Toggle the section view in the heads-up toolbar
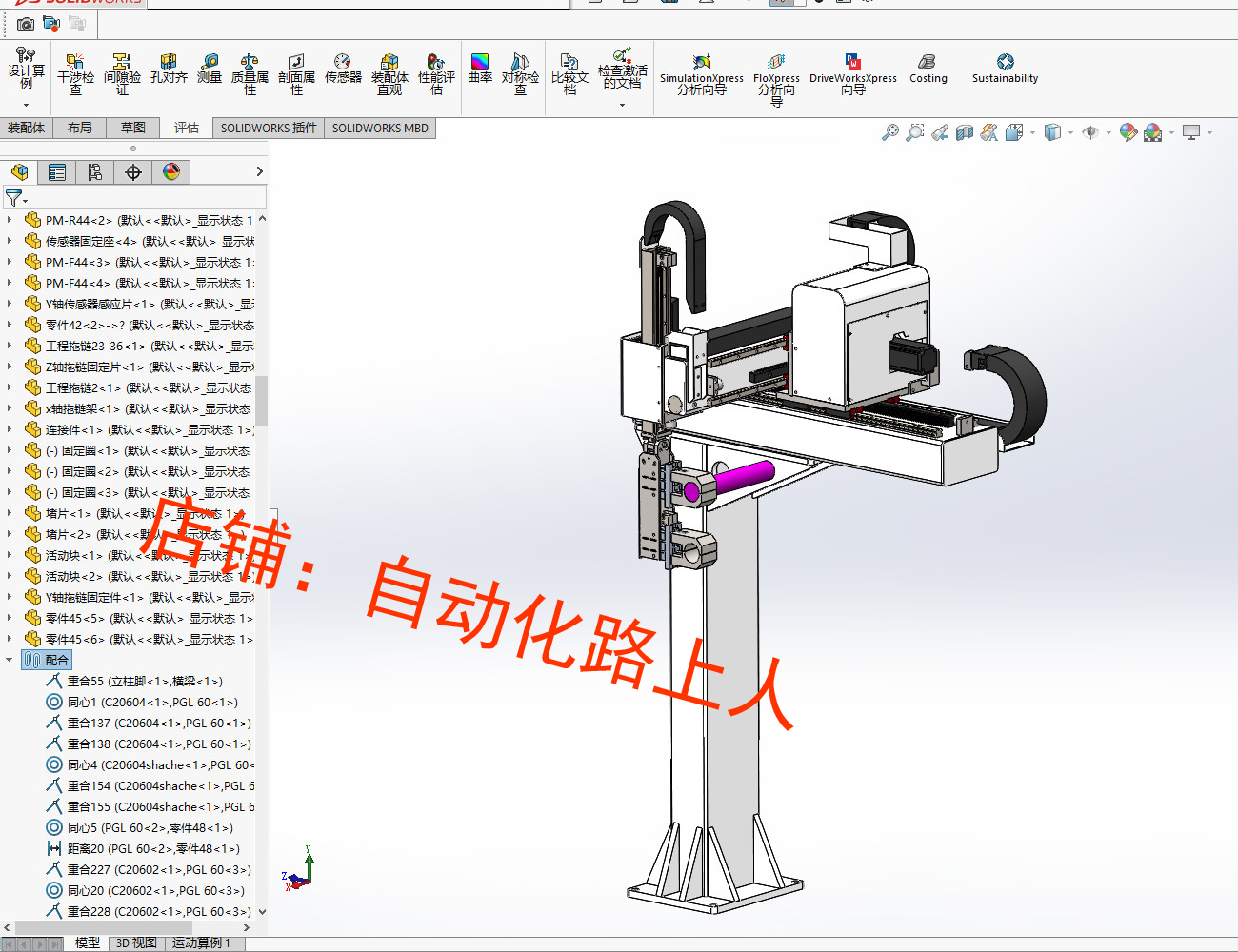This screenshot has width=1238, height=952. (964, 132)
